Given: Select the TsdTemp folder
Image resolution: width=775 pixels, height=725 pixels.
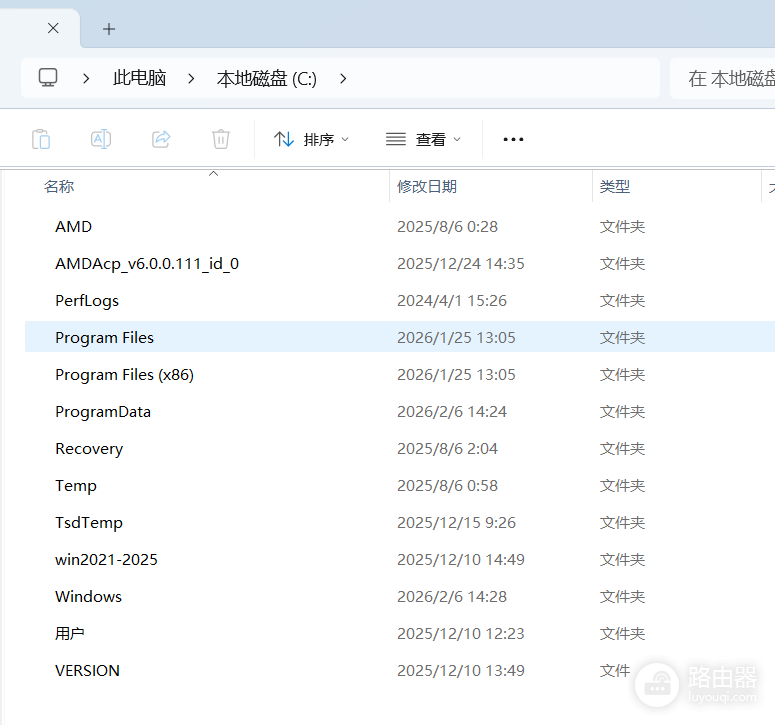Looking at the screenshot, I should (x=89, y=523).
